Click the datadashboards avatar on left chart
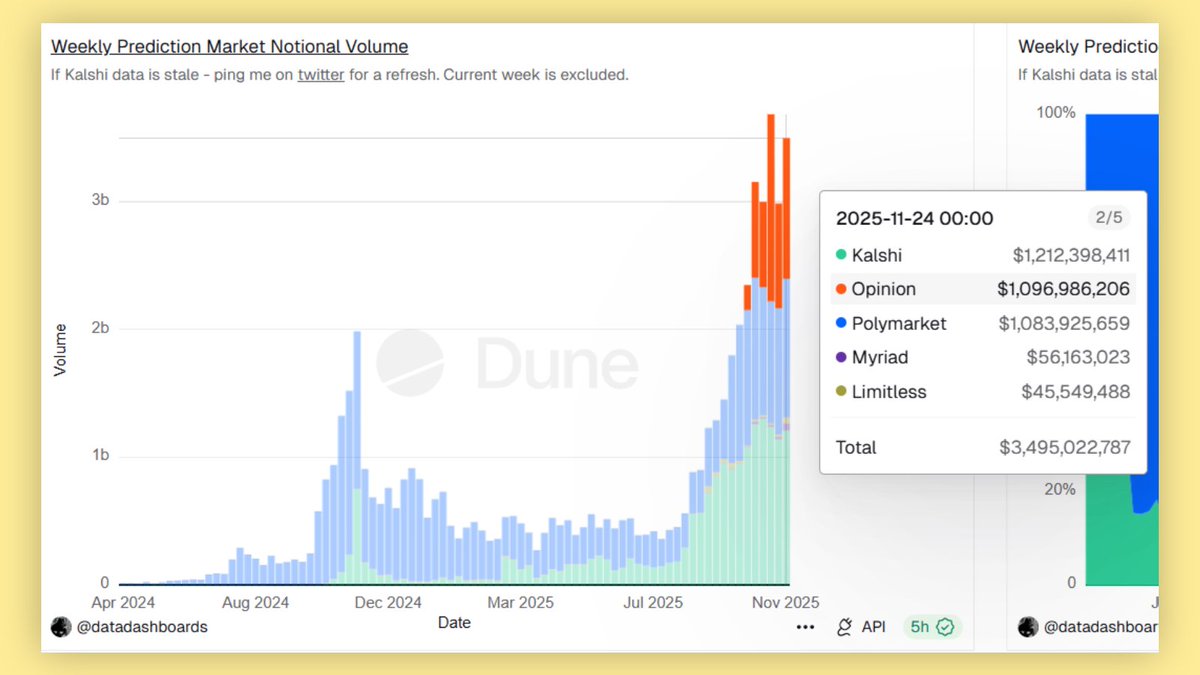The image size is (1200, 675). pyautogui.click(x=61, y=627)
